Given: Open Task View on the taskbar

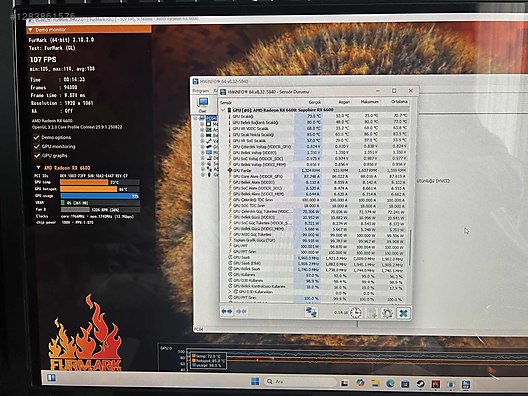Looking at the screenshot, I should [344, 383].
